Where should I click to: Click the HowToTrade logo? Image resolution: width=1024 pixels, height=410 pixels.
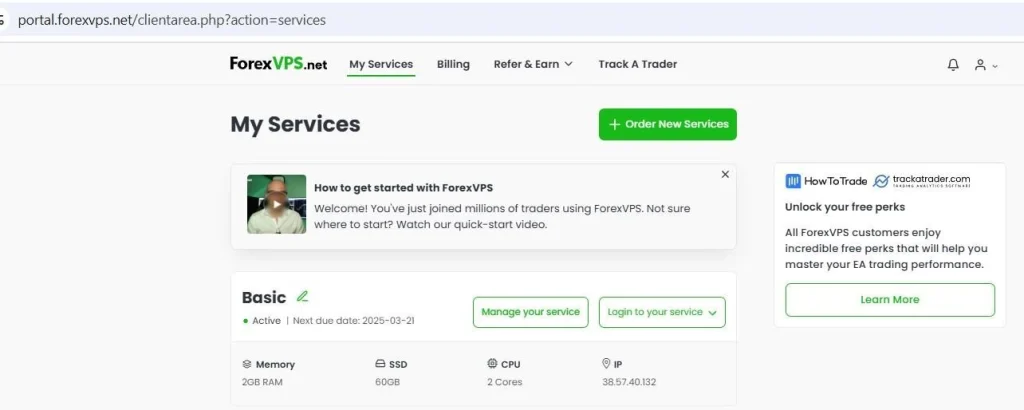[825, 181]
